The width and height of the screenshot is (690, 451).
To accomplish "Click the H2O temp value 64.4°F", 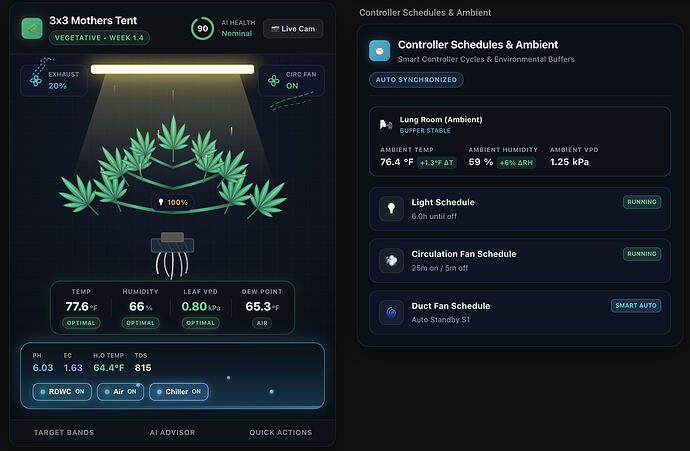I will [109, 368].
